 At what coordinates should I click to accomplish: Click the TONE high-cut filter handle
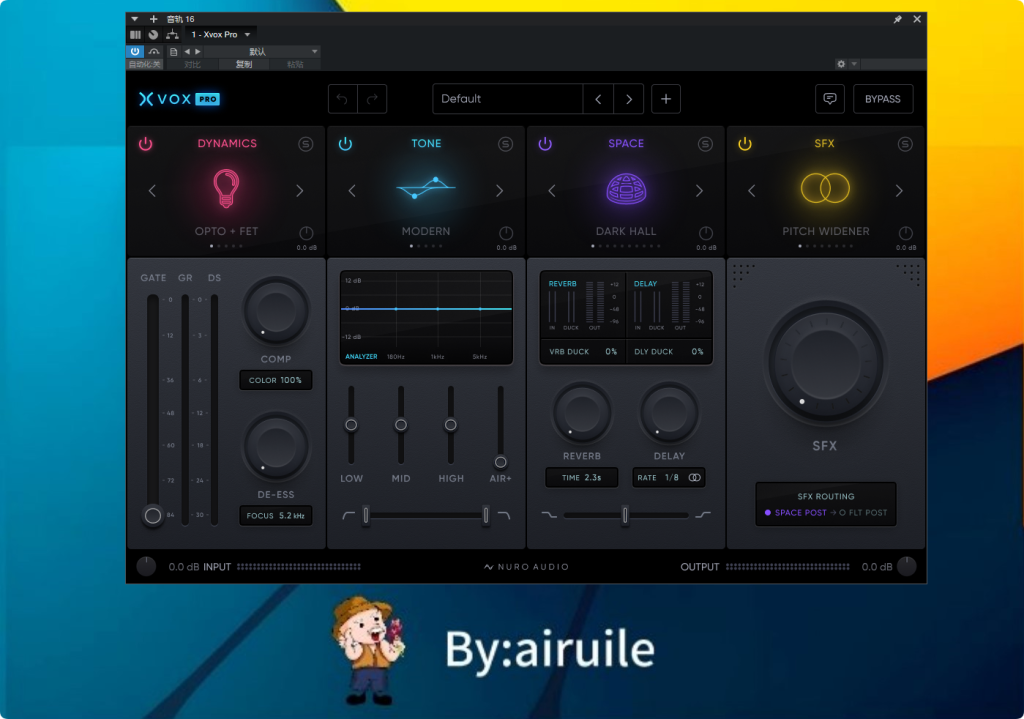pos(486,515)
